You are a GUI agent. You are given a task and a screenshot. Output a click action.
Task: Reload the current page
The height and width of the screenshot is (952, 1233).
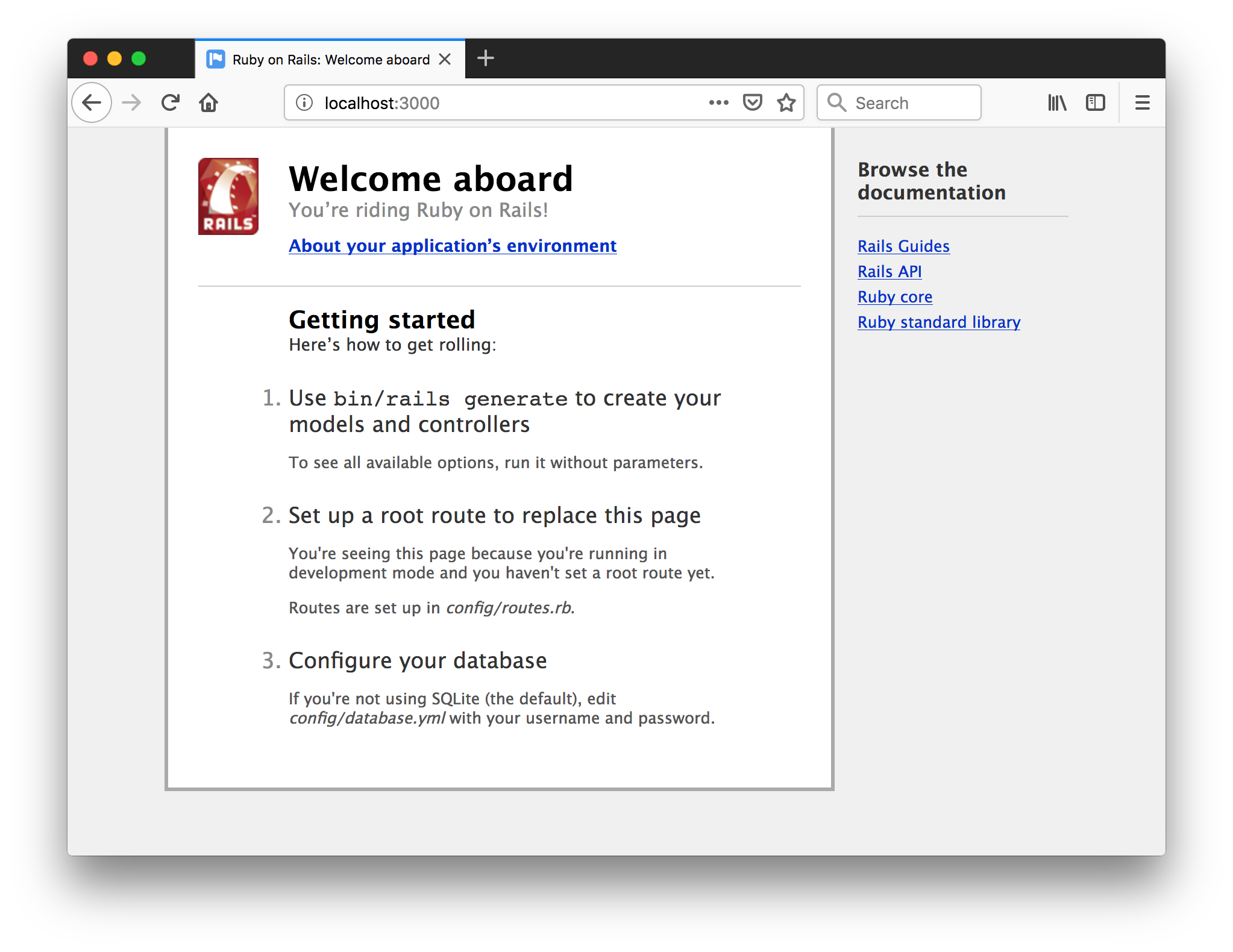pos(171,102)
